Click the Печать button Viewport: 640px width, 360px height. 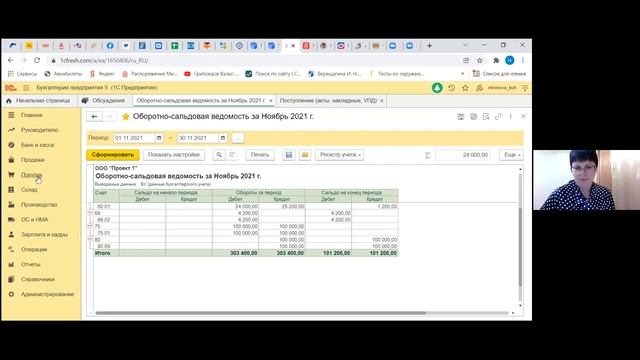(x=260, y=155)
